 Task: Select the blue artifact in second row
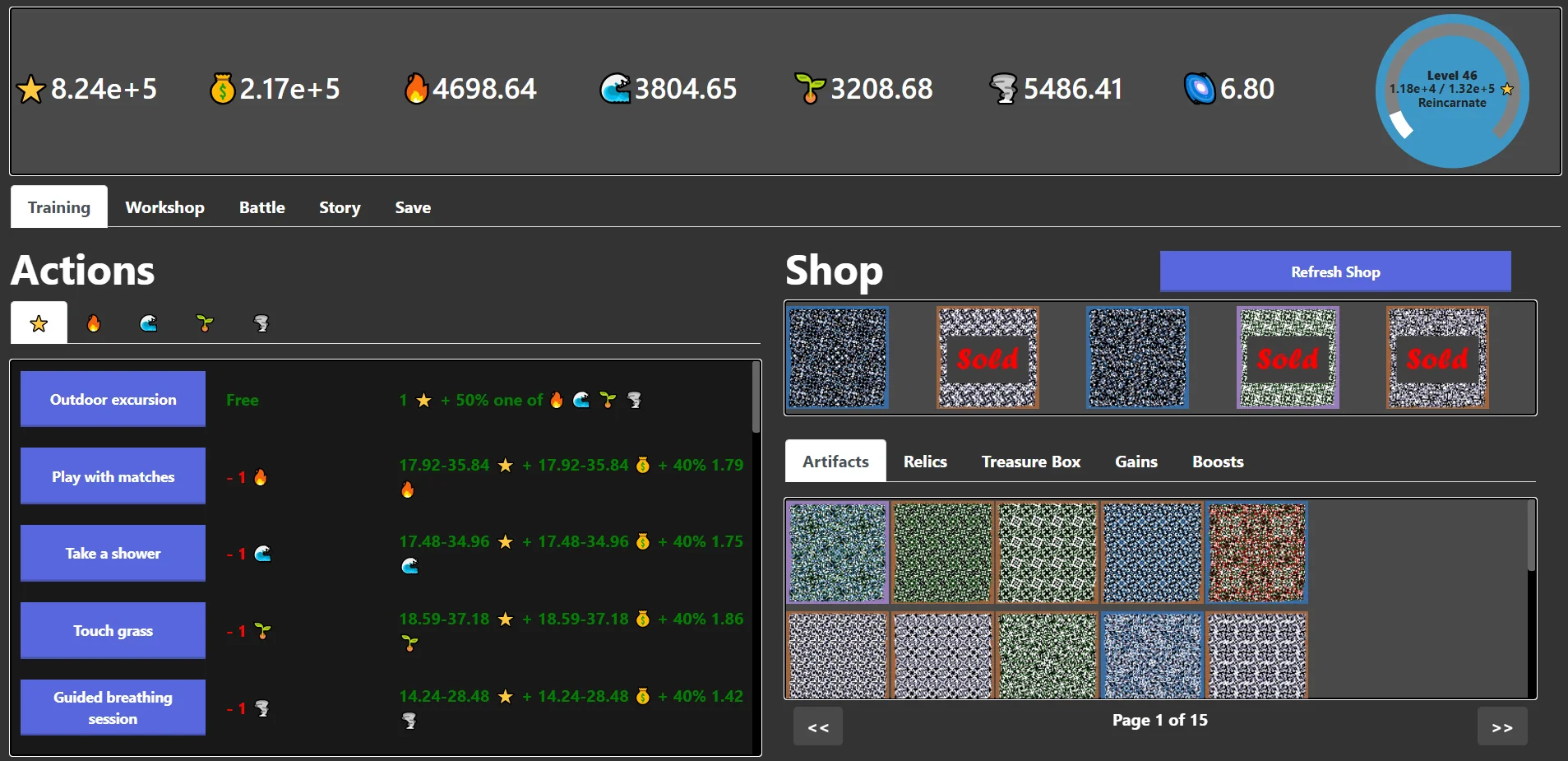(x=1152, y=655)
